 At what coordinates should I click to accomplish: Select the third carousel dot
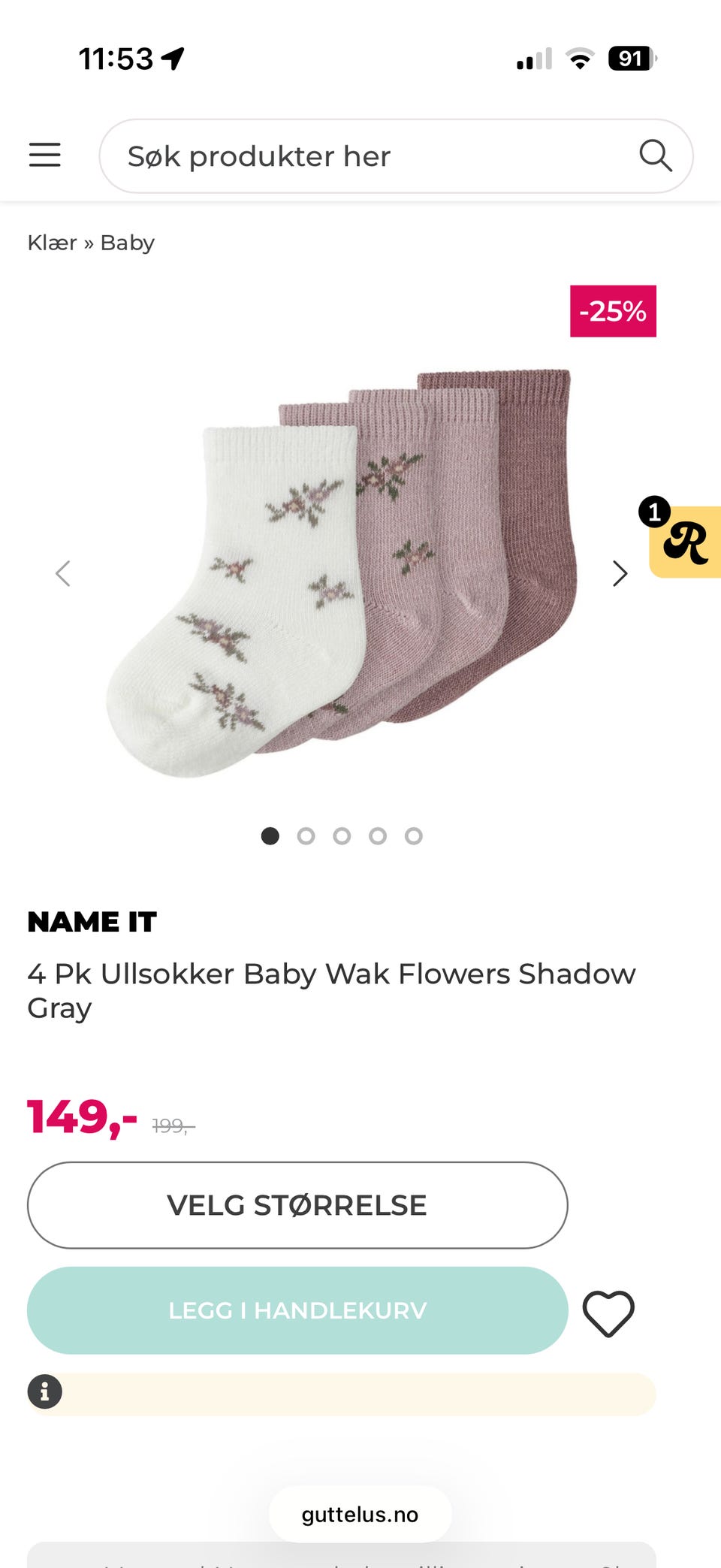pyautogui.click(x=342, y=835)
